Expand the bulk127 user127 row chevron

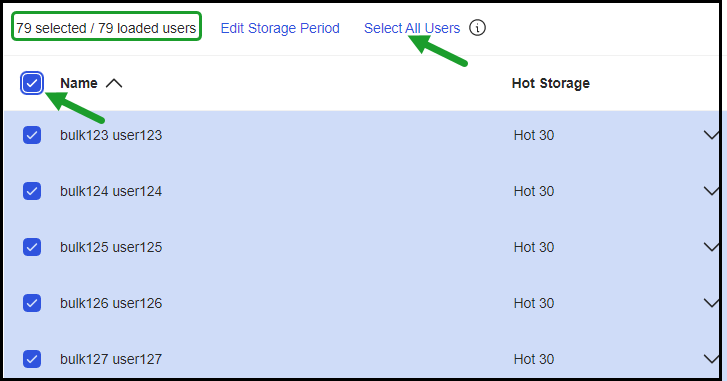point(711,359)
